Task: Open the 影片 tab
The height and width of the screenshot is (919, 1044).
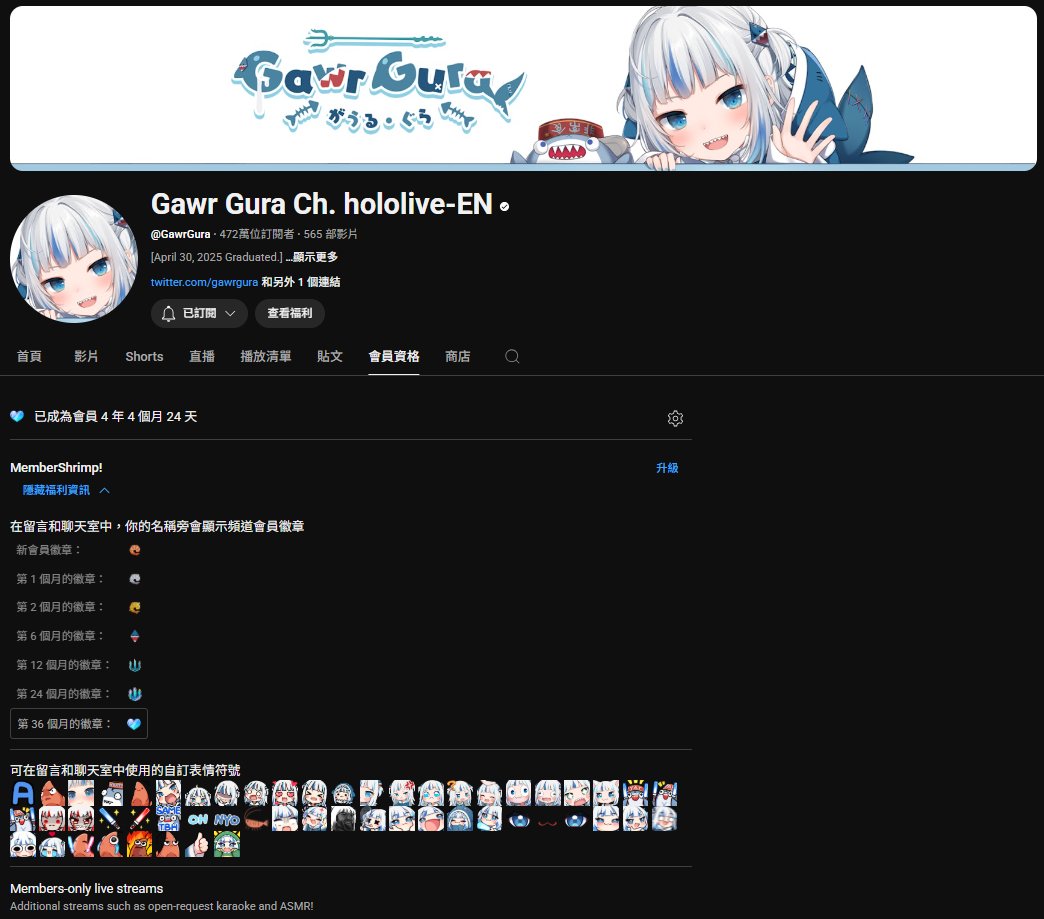Action: click(x=86, y=356)
